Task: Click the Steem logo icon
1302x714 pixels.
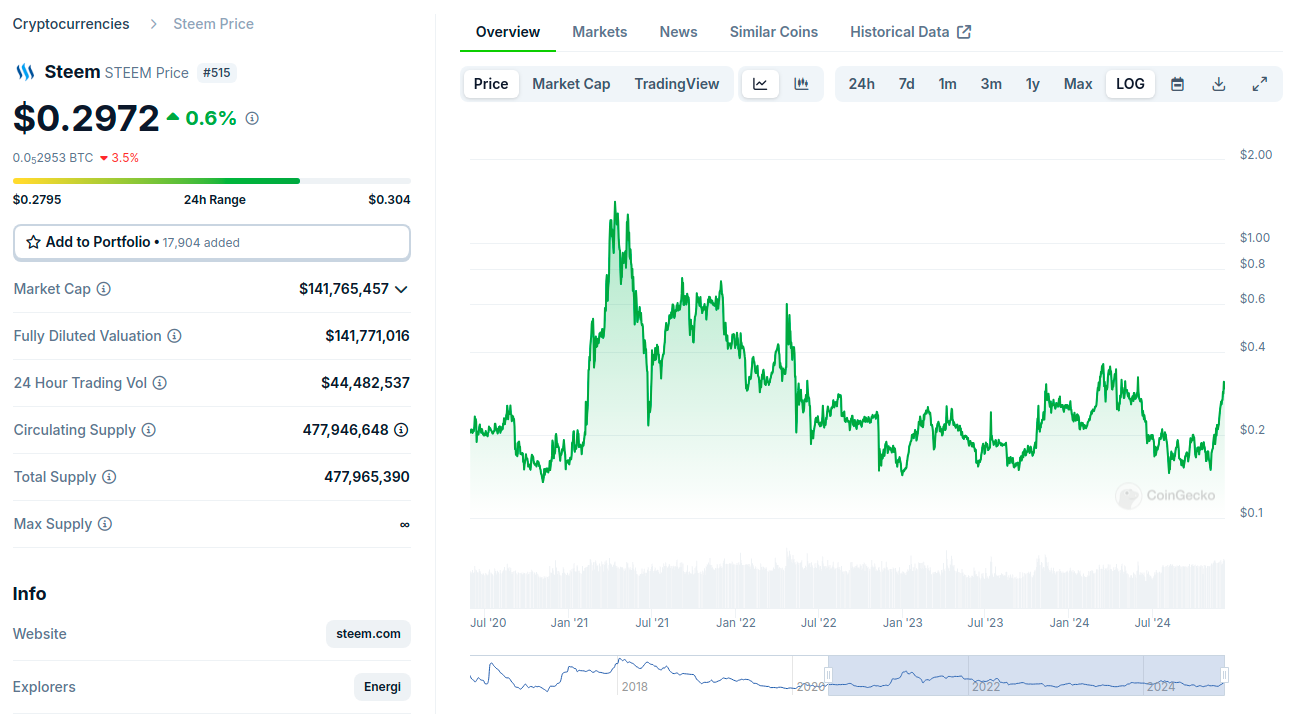Action: pos(25,72)
